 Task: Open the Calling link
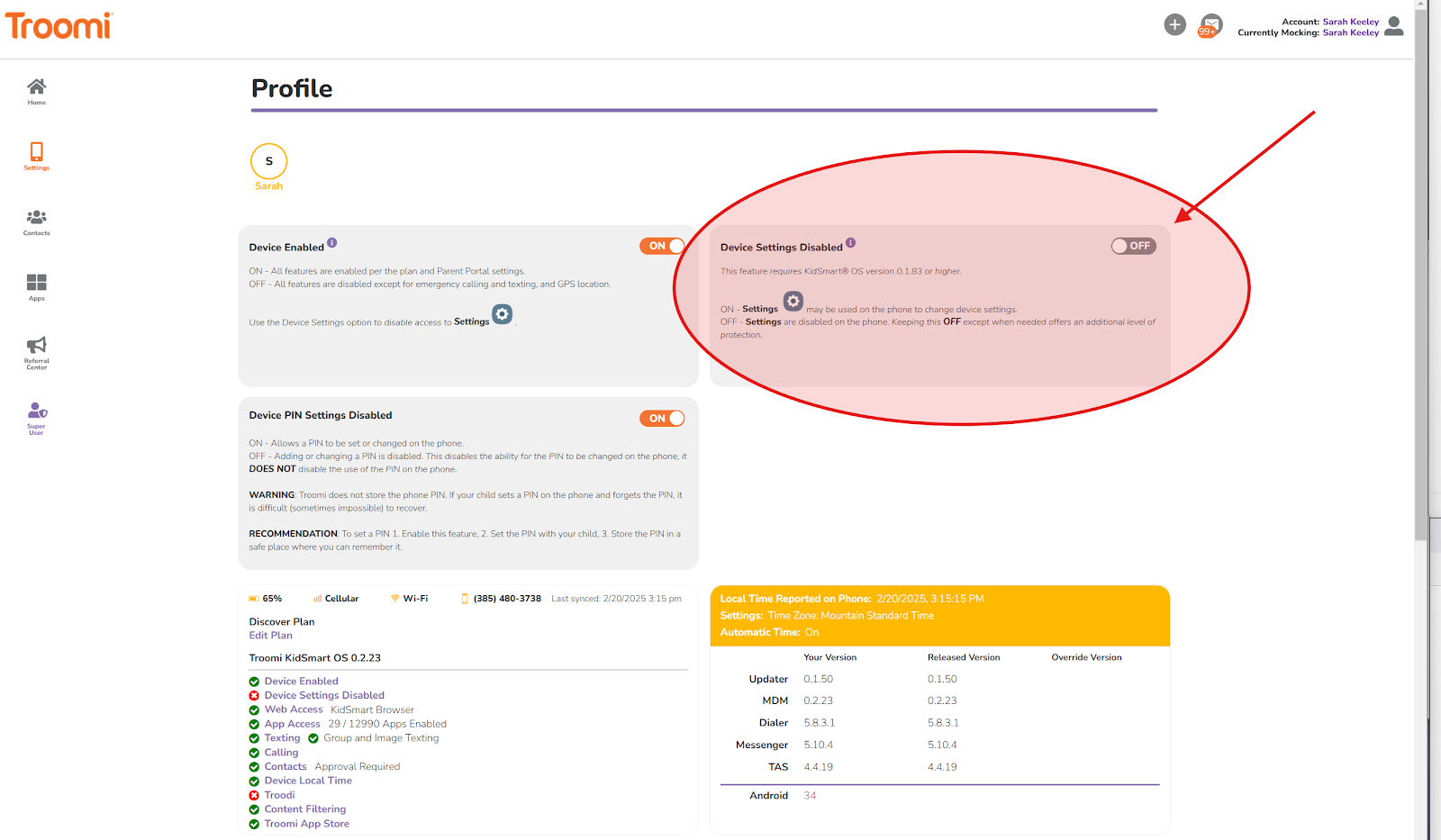[x=281, y=753]
